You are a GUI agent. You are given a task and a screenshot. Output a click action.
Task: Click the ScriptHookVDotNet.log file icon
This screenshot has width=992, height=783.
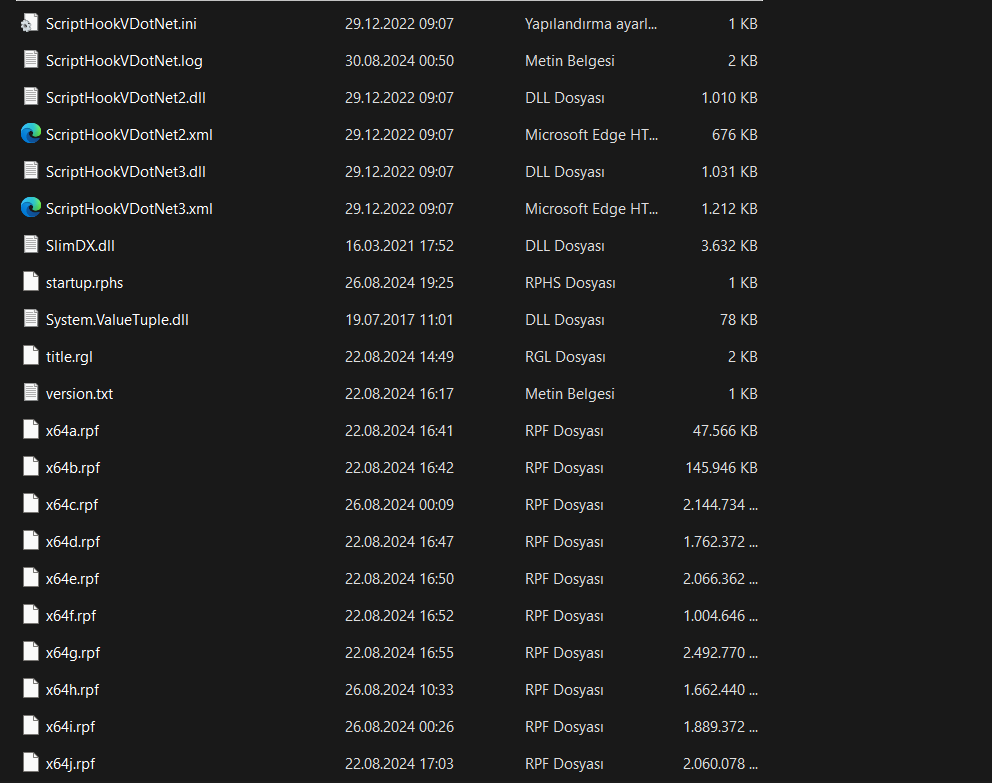pyautogui.click(x=30, y=60)
